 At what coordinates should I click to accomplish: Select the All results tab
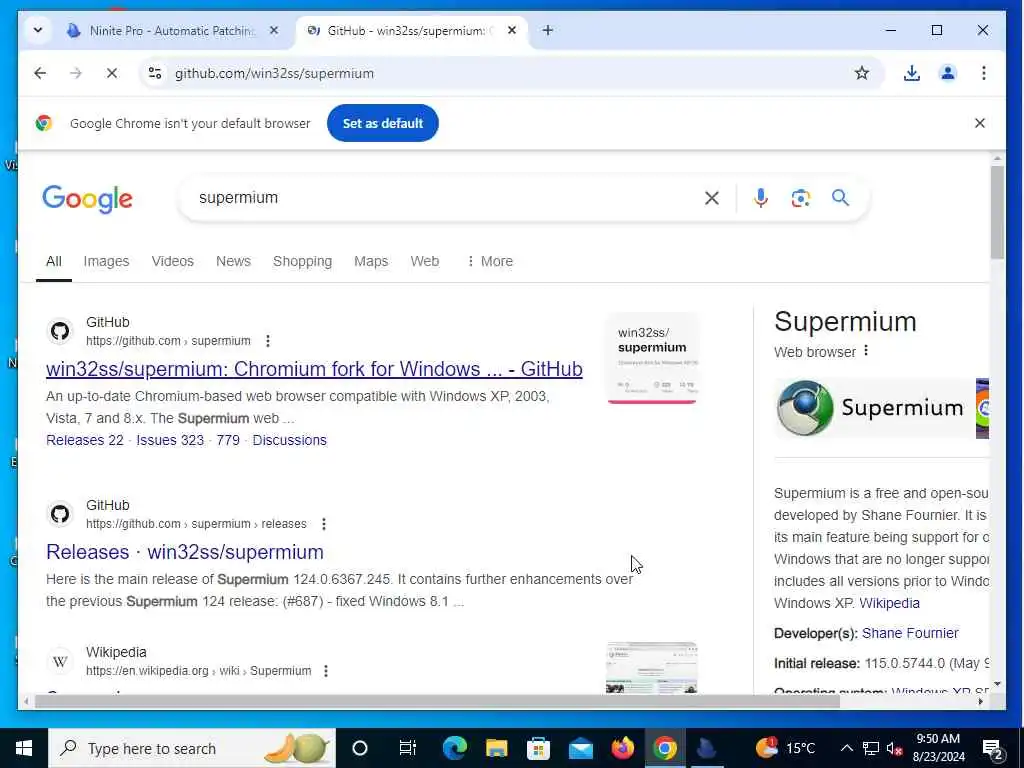click(54, 261)
